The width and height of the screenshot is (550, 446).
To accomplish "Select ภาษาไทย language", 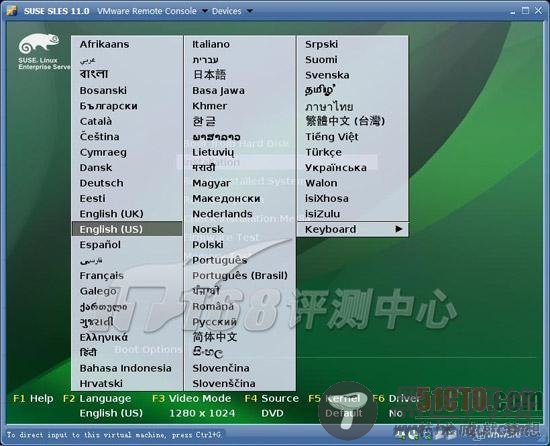I will 329,106.
